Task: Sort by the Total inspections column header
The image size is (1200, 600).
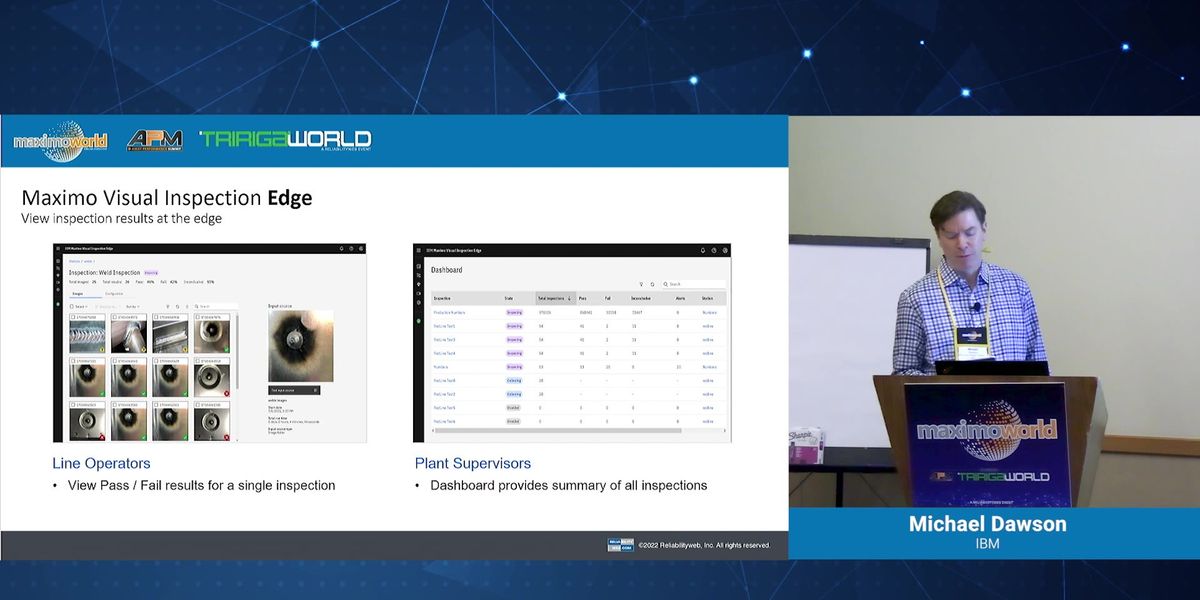Action: (x=555, y=298)
